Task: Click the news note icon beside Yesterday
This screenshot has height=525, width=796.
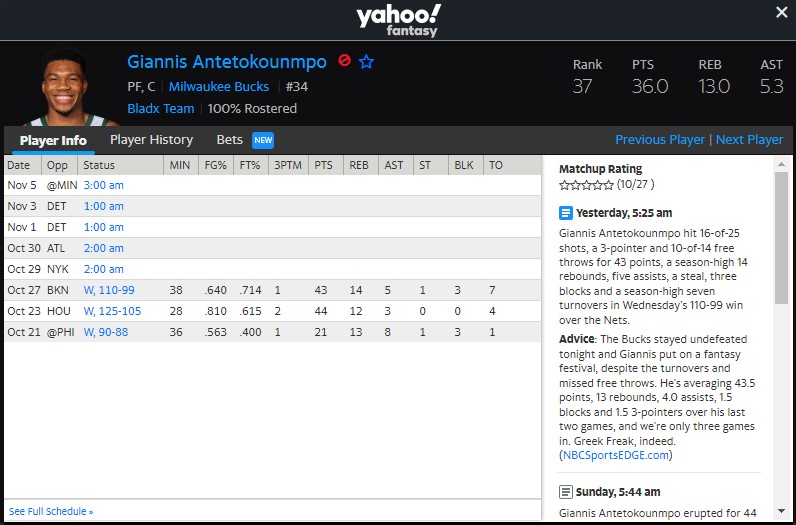Action: tap(566, 213)
